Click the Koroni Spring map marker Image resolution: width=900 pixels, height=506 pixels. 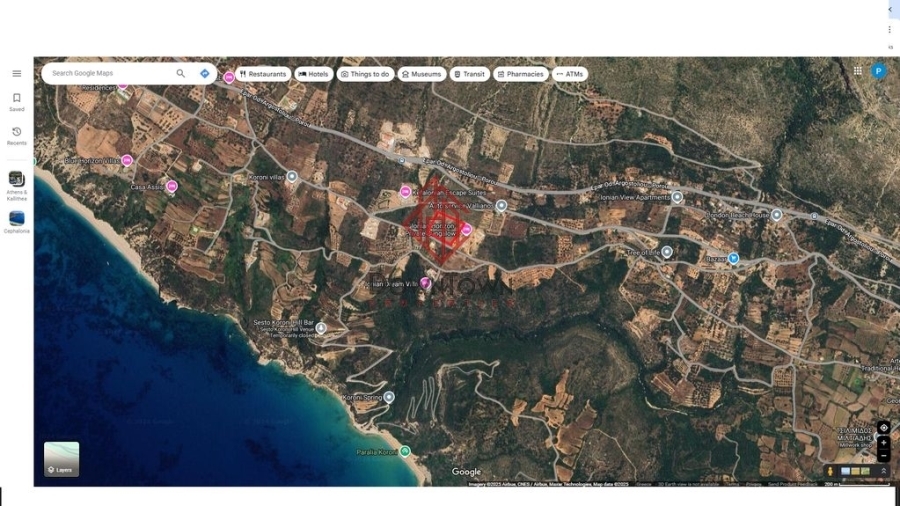[x=389, y=397]
